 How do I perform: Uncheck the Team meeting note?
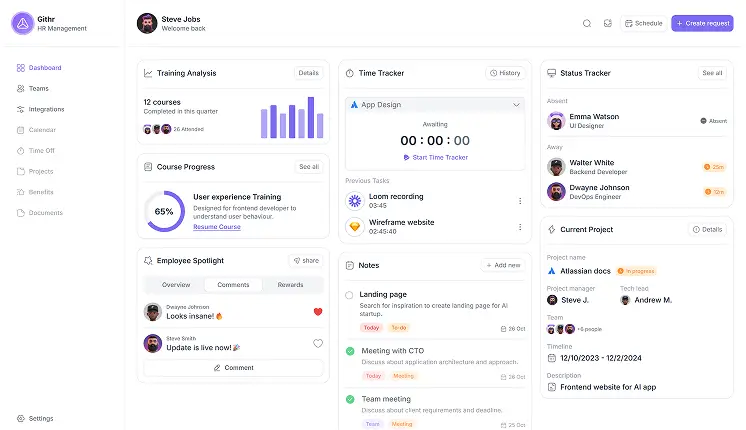point(350,399)
